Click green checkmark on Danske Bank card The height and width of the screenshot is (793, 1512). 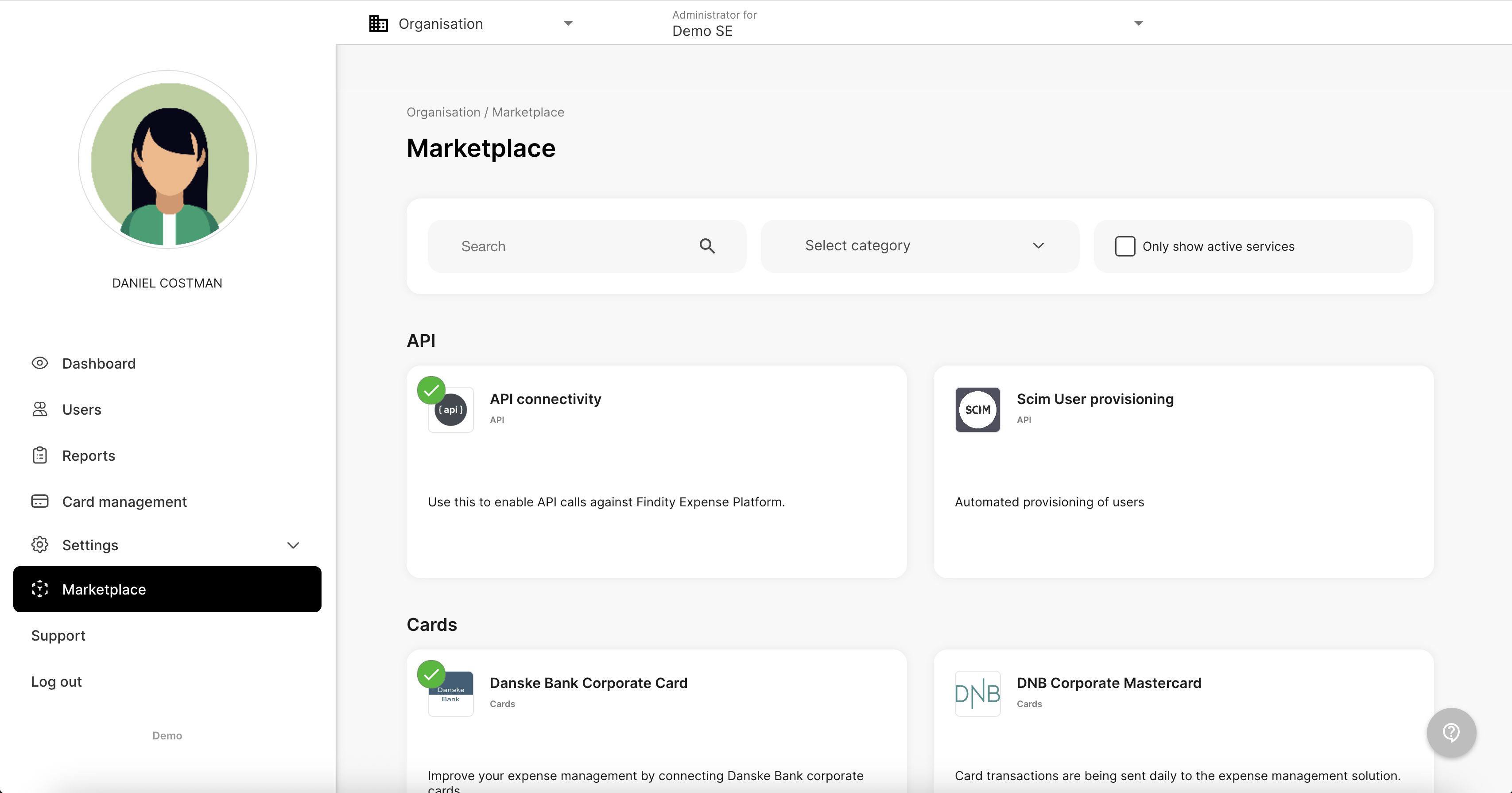coord(431,674)
